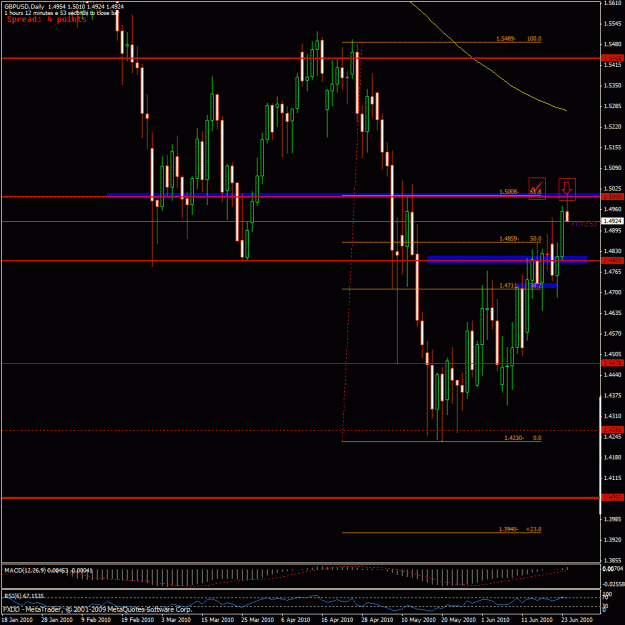This screenshot has height=625, width=625.
Task: Select the blue rectangle zone near 1.4800
Action: point(507,259)
